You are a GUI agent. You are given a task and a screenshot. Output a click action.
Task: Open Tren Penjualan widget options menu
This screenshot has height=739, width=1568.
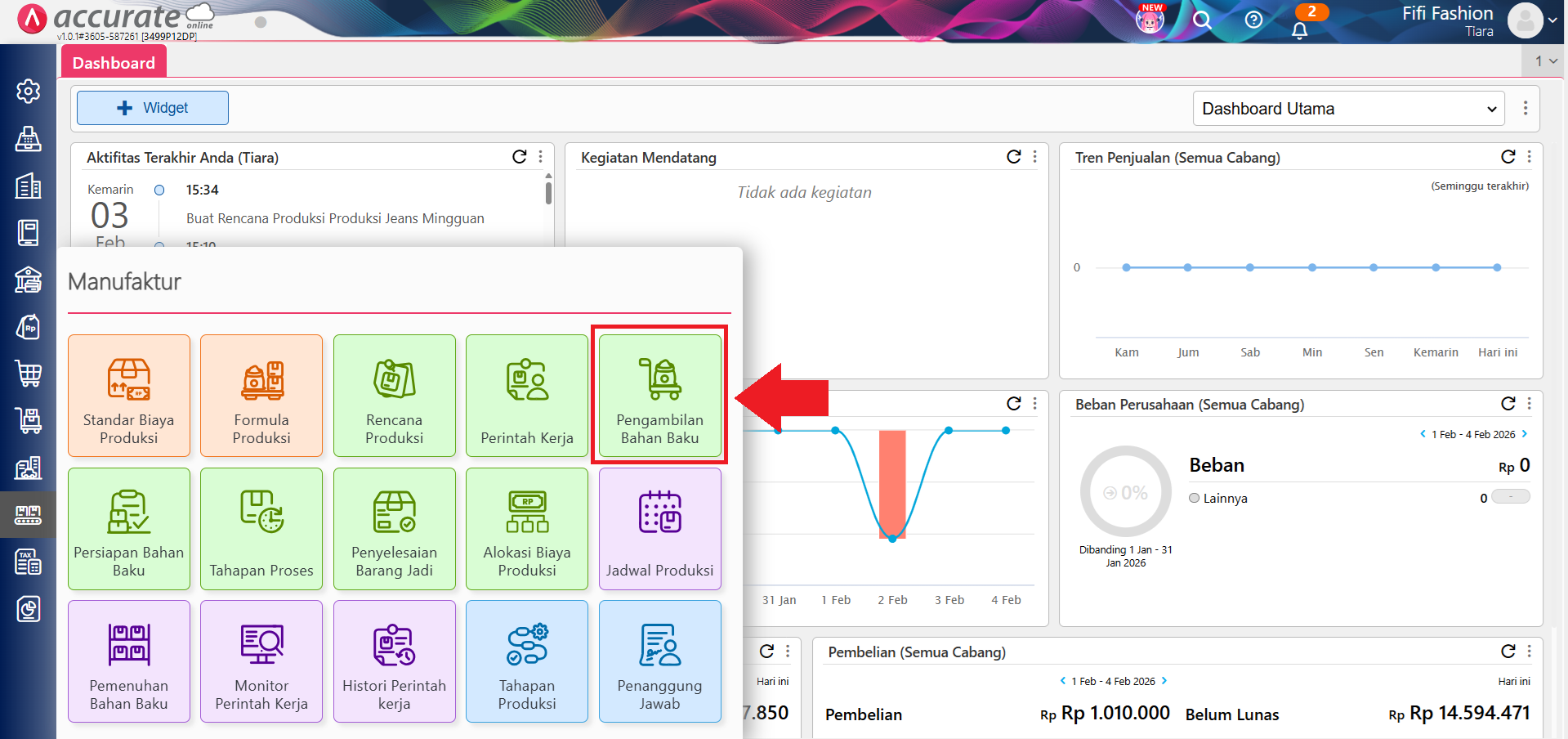tap(1530, 157)
